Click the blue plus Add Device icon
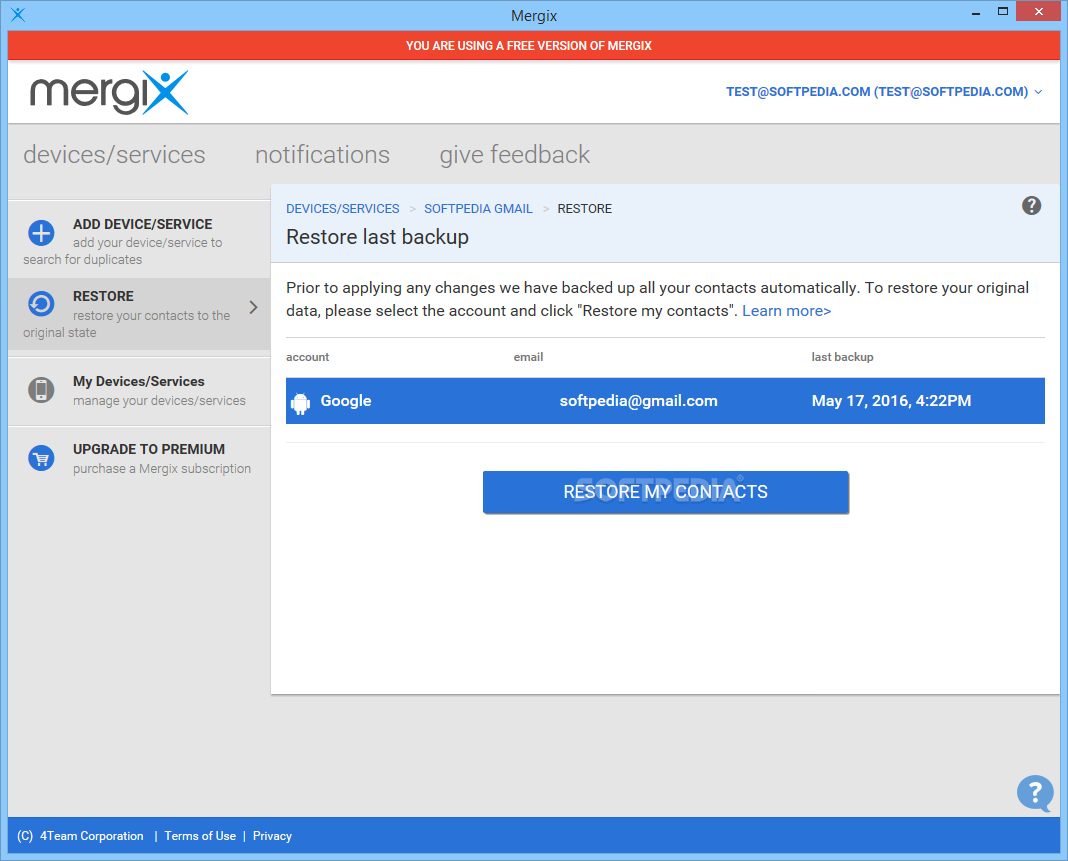This screenshot has height=861, width=1068. [41, 233]
